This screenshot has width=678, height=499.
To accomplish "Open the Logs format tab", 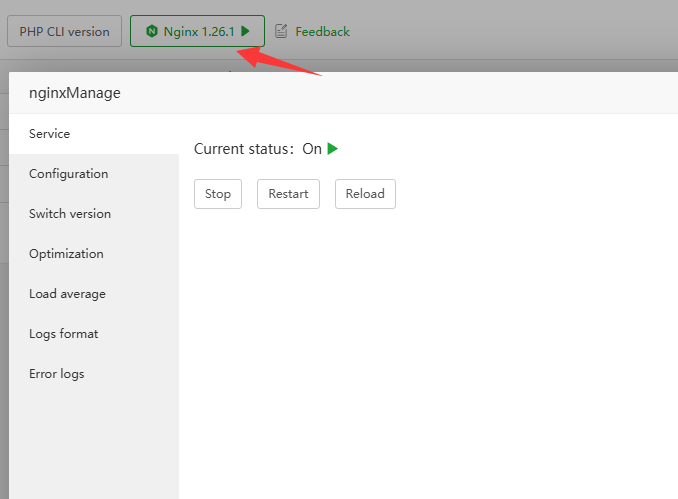I will tap(63, 334).
